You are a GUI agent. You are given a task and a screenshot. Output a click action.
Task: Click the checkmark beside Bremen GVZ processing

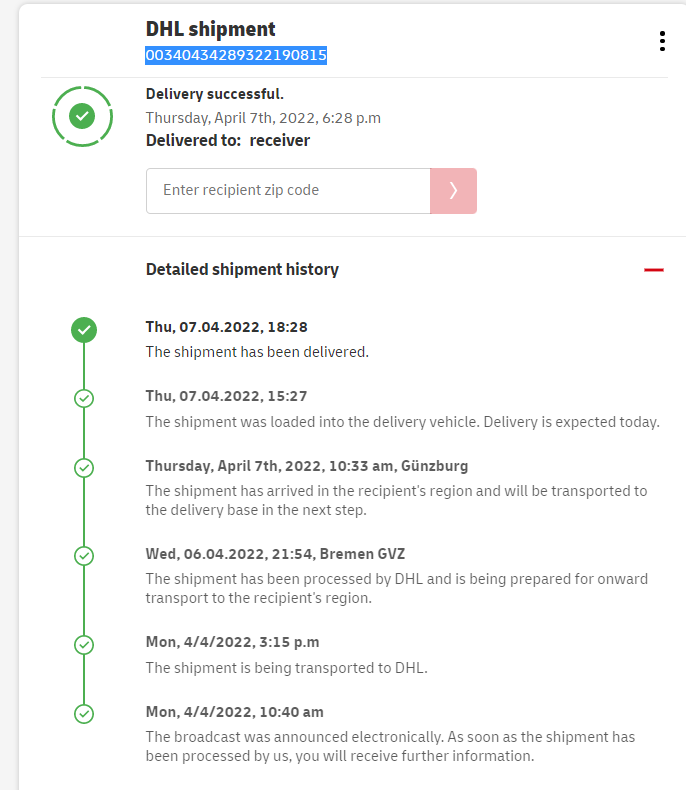84,555
